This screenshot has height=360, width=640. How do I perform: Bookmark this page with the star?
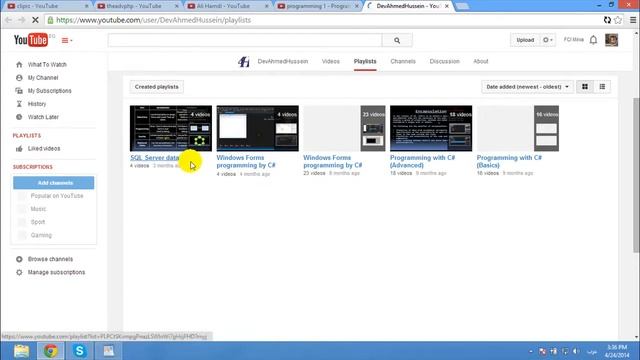618,20
